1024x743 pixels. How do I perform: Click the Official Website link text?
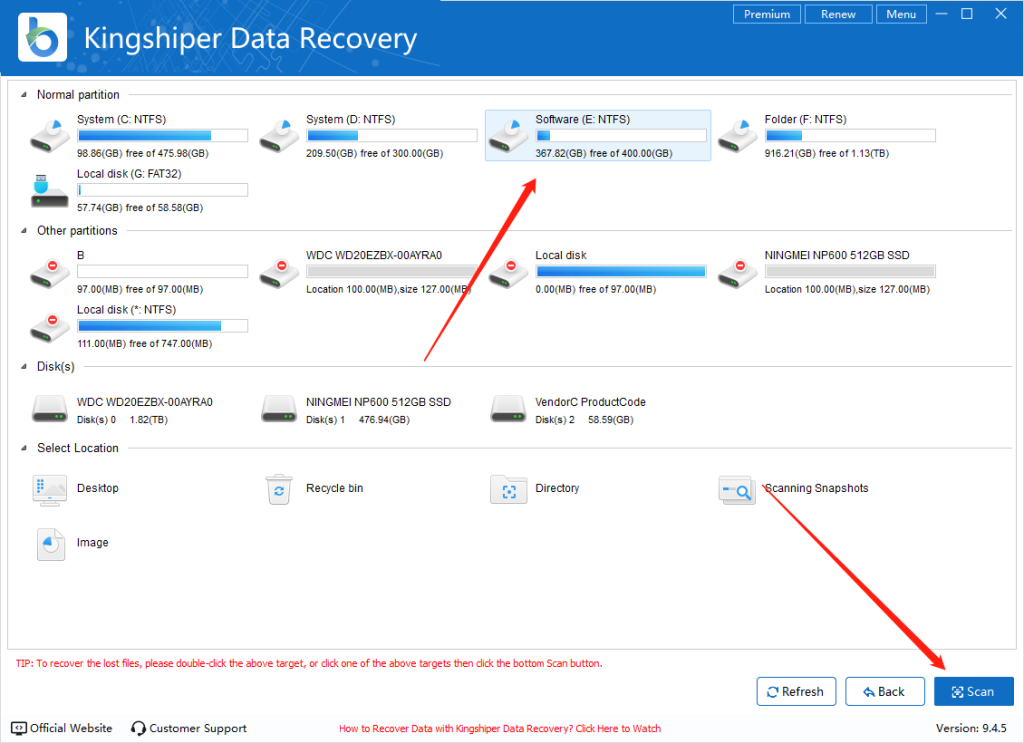(71, 728)
